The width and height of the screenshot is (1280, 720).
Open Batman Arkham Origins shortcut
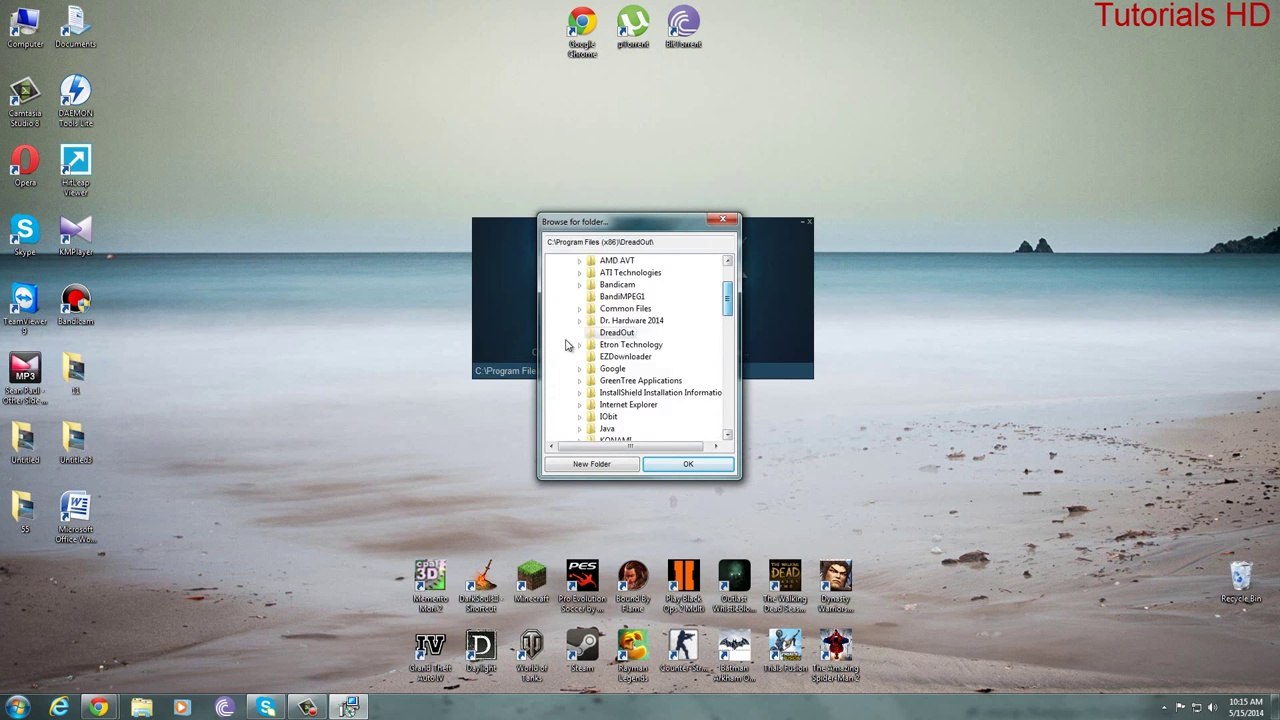pos(734,657)
